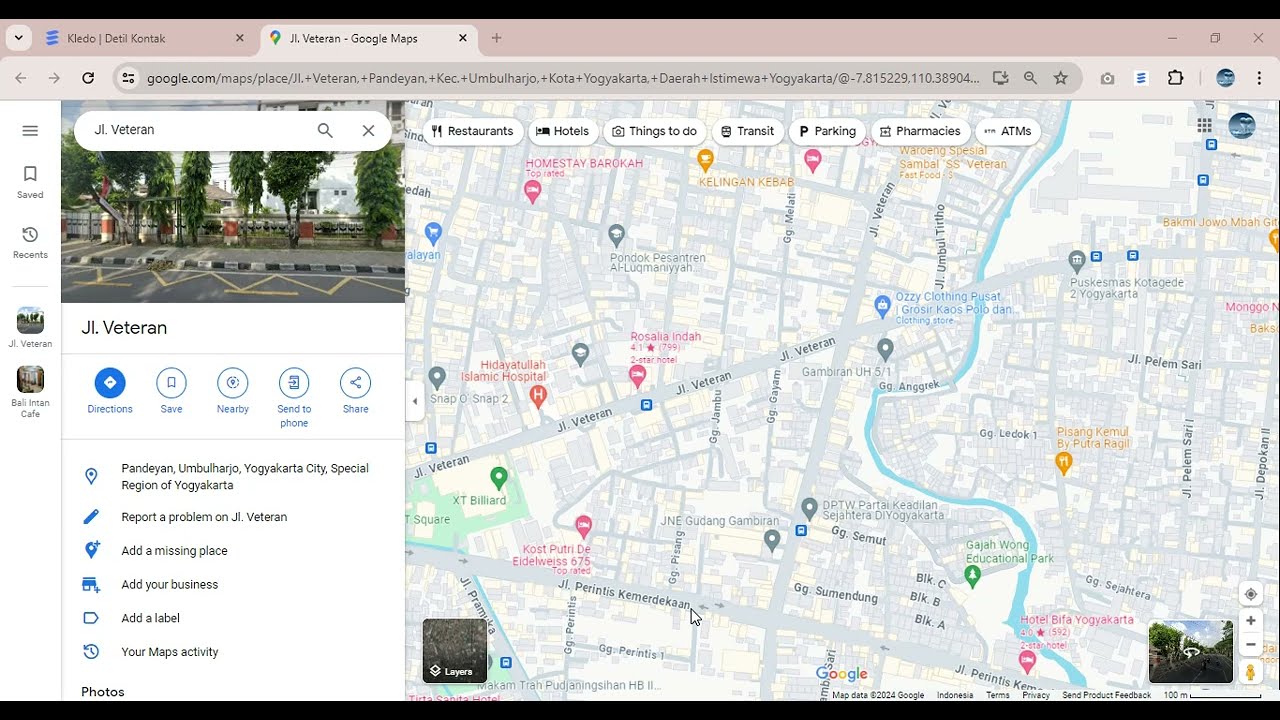Go back to previous page
The width and height of the screenshot is (1280, 720).
pyautogui.click(x=21, y=78)
